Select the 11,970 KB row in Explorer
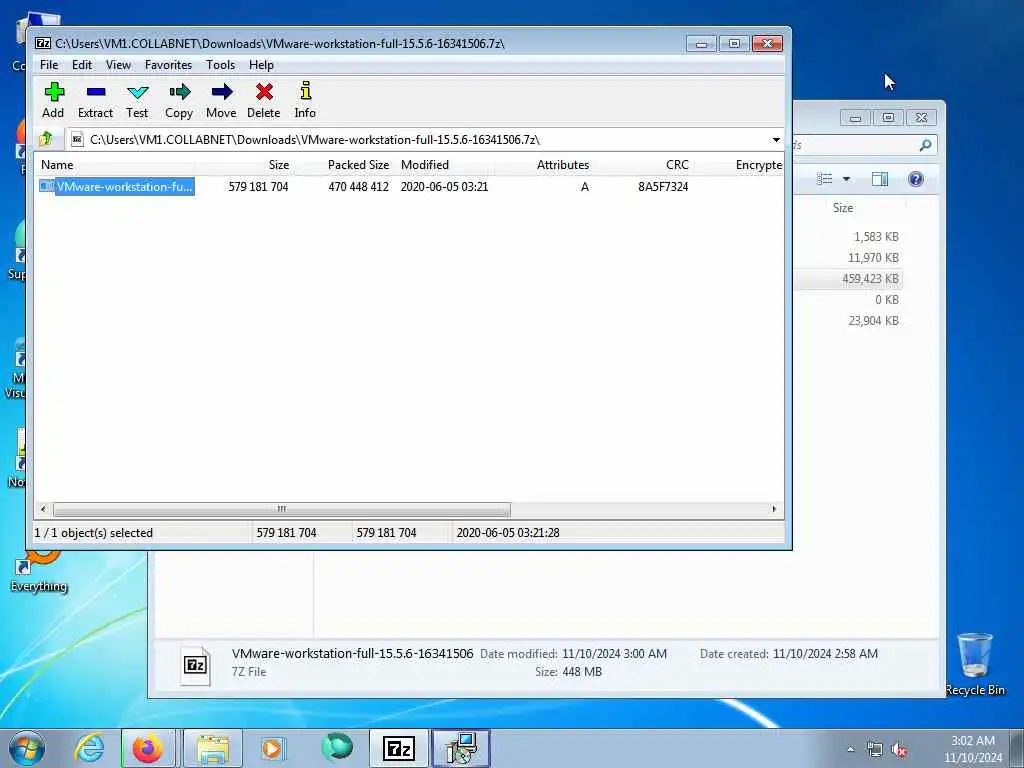This screenshot has height=768, width=1024. [x=849, y=257]
